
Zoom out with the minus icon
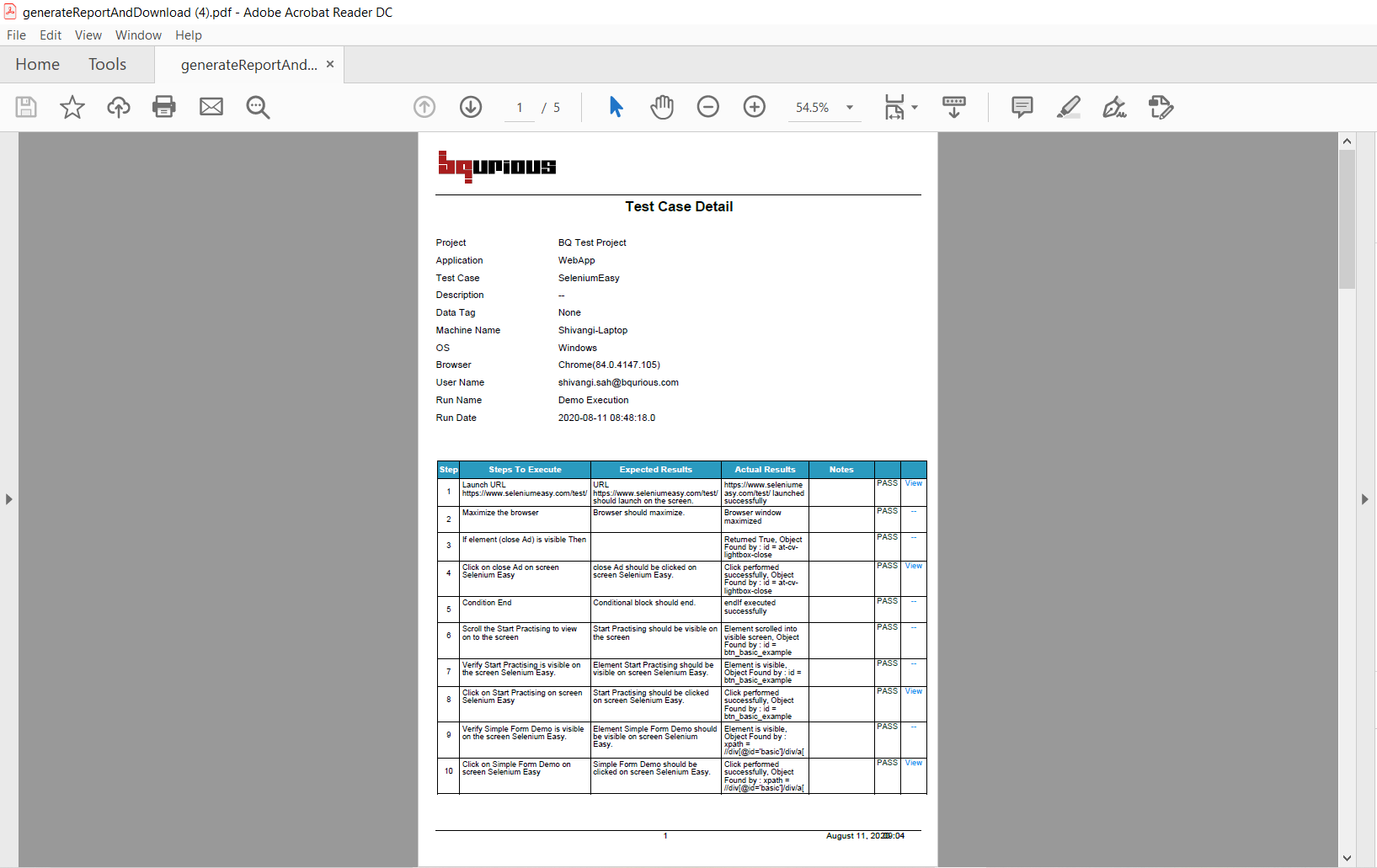pyautogui.click(x=708, y=107)
